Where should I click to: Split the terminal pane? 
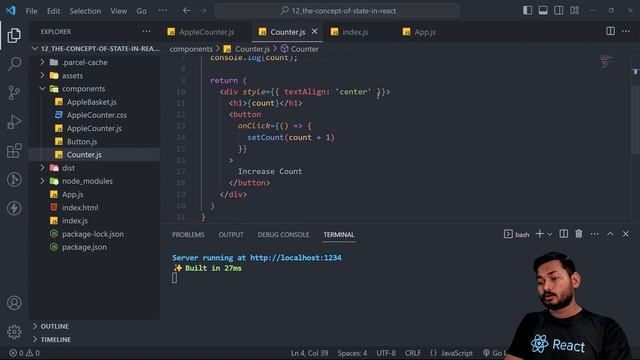pos(564,234)
